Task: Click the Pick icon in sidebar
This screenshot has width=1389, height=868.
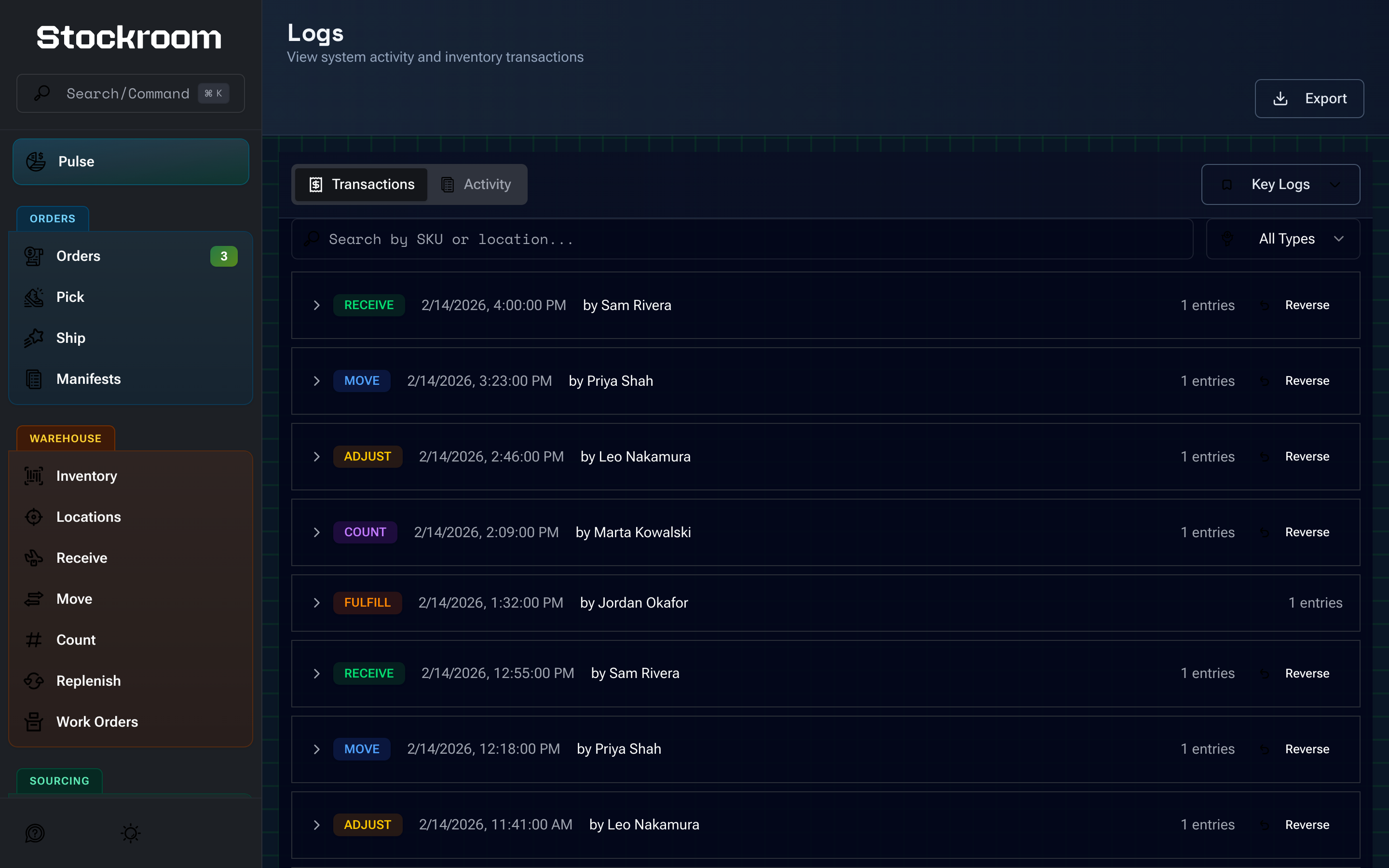Action: (34, 298)
